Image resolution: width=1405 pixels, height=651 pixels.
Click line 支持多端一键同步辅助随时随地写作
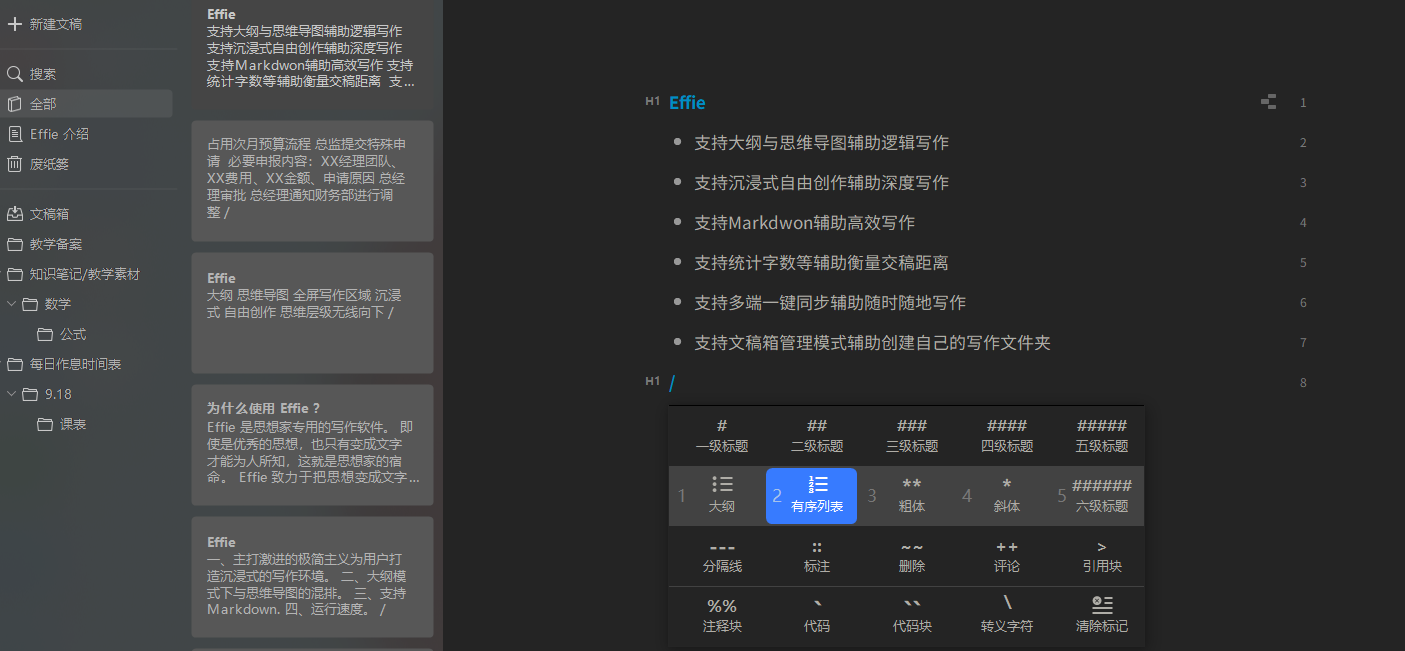830,303
